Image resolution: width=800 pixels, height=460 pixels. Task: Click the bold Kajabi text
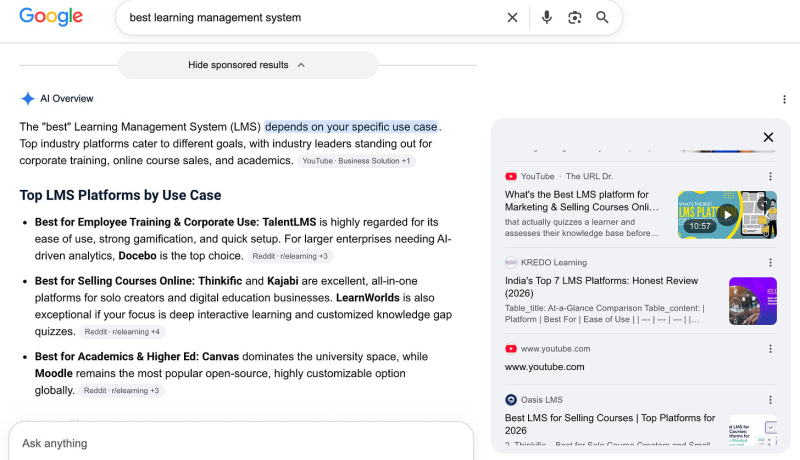point(283,282)
